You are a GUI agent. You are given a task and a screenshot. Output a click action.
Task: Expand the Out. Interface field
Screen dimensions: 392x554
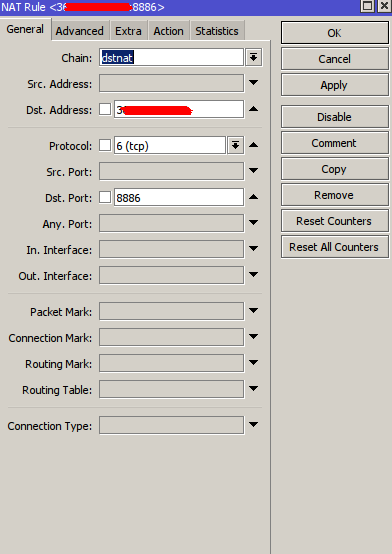coord(253,275)
